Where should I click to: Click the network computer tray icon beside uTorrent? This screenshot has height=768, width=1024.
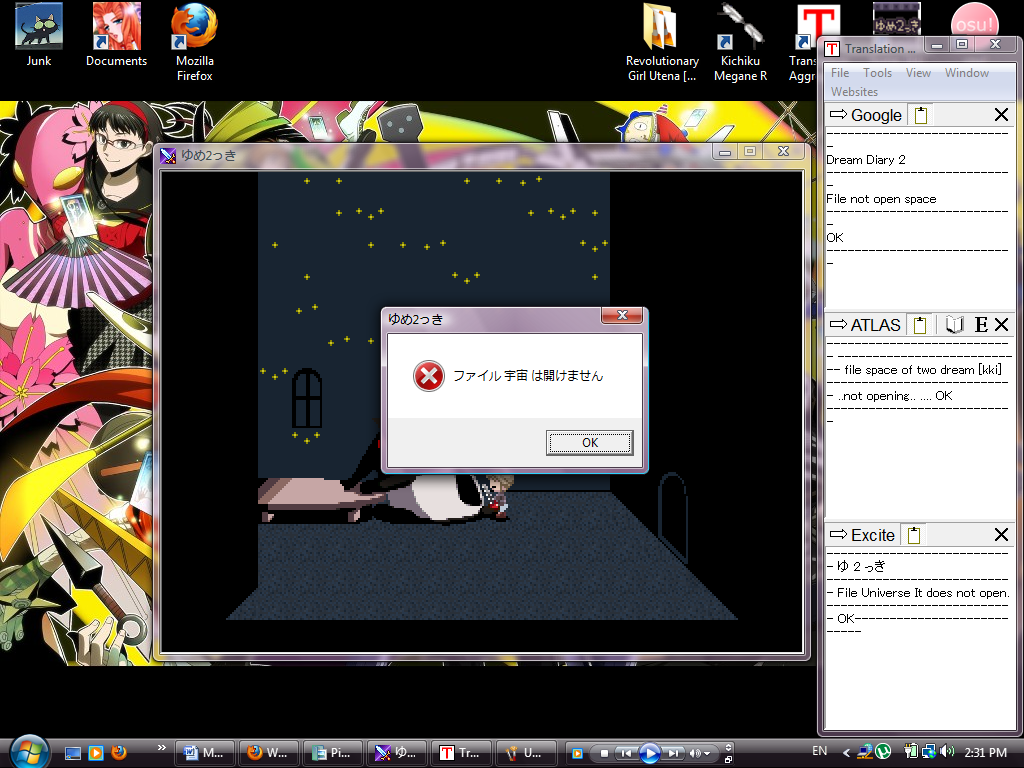click(865, 752)
